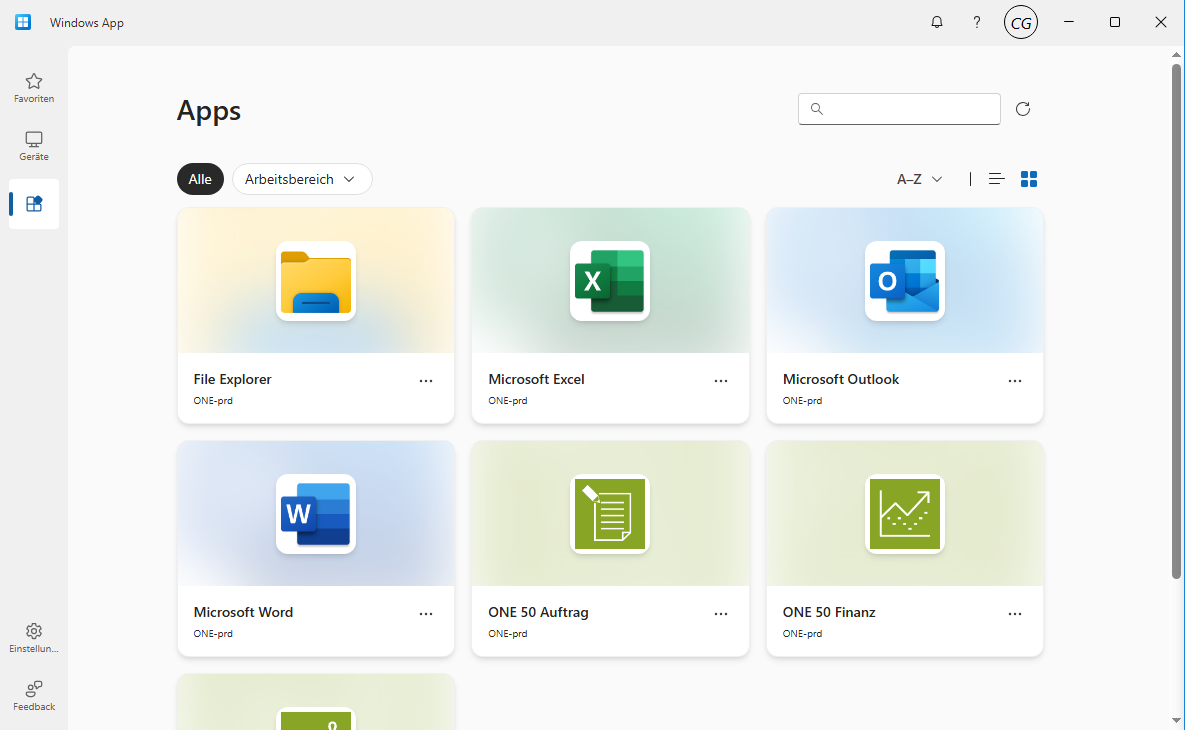The width and height of the screenshot is (1185, 730).
Task: Open the Favoriten section in sidebar
Action: tap(34, 88)
